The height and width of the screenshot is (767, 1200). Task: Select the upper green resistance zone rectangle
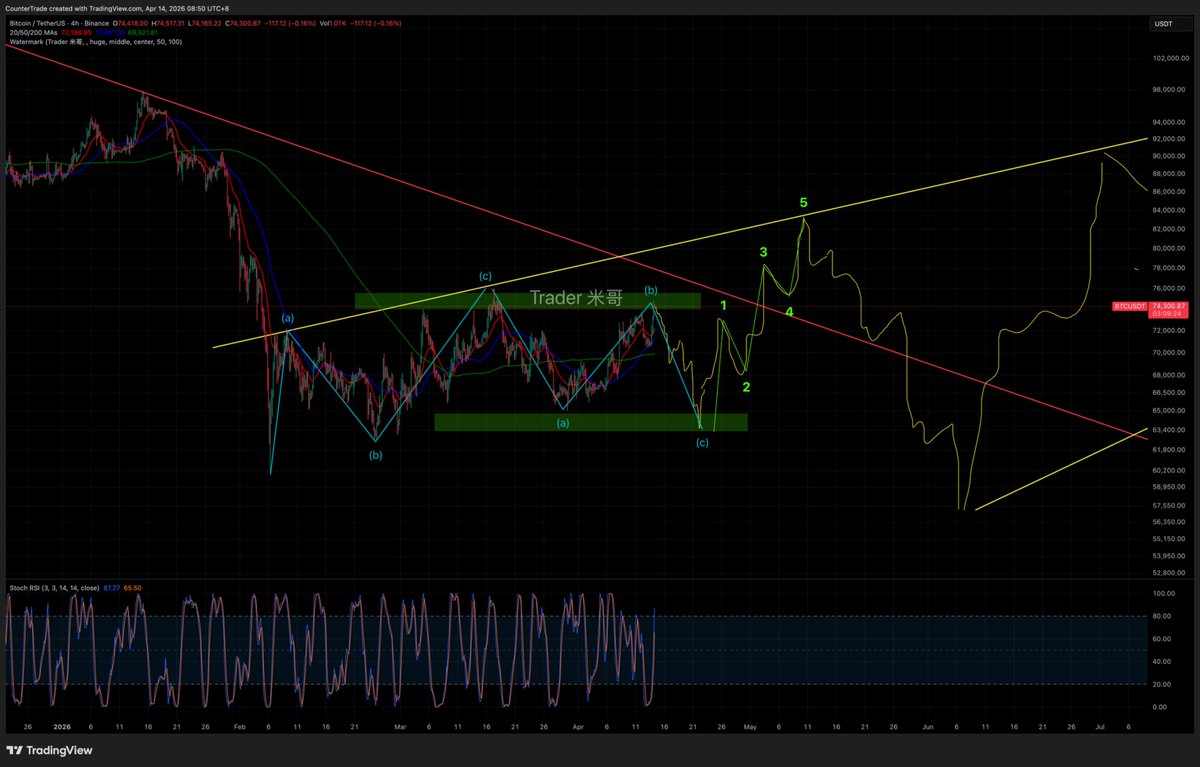527,300
